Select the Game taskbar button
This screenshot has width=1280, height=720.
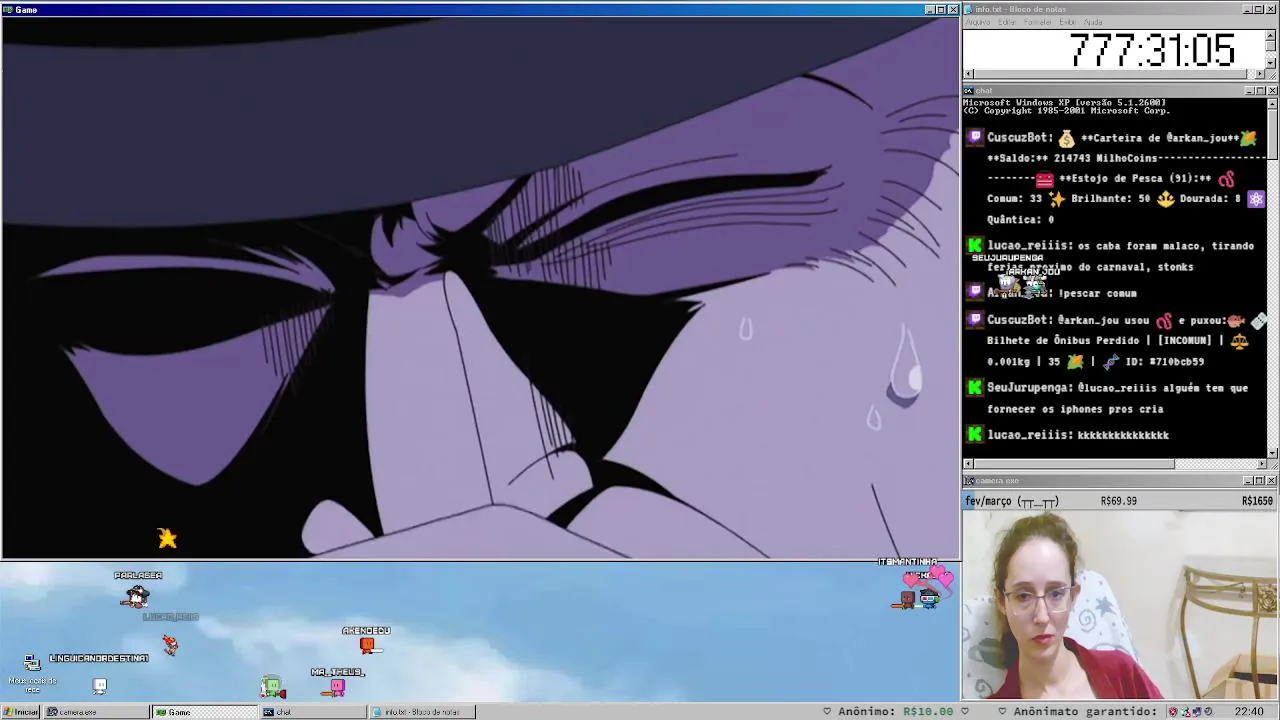(204, 712)
